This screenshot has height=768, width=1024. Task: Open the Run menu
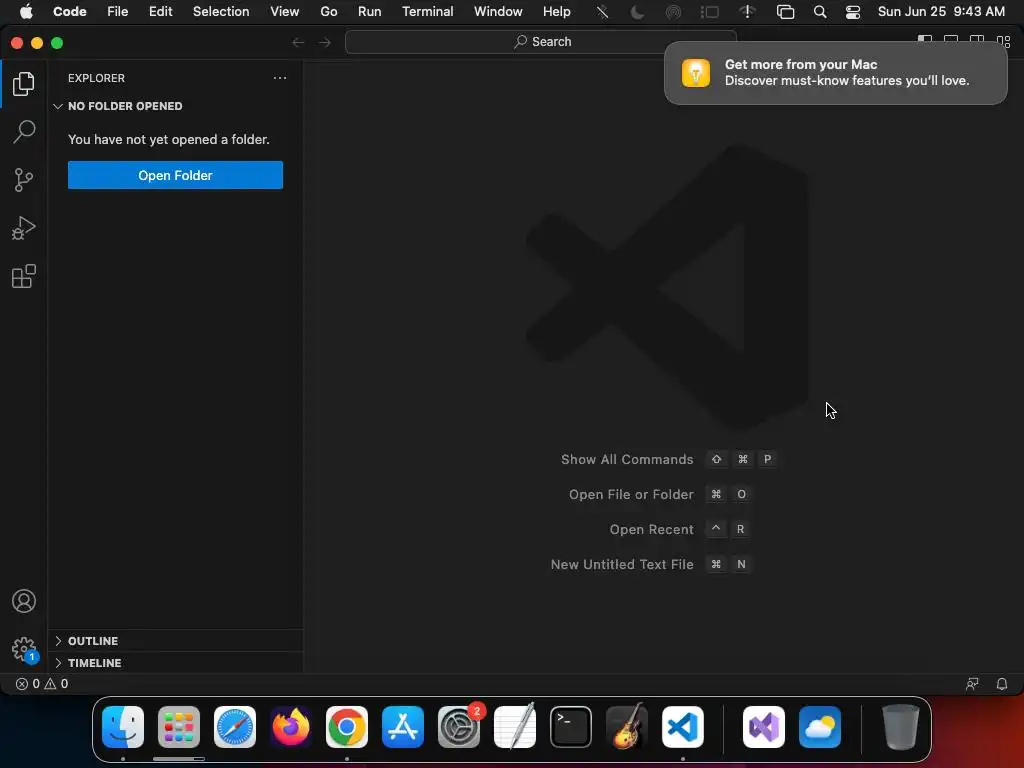pos(370,11)
